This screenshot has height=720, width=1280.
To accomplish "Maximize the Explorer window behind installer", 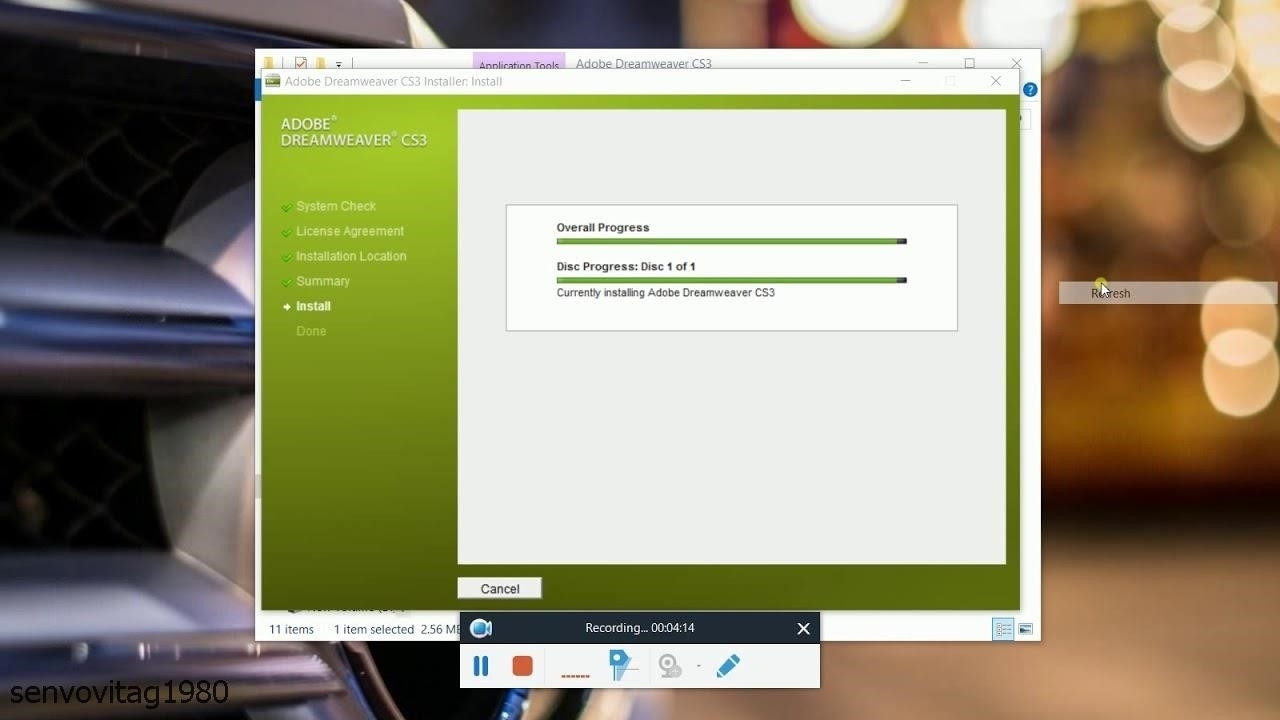I will pos(969,63).
